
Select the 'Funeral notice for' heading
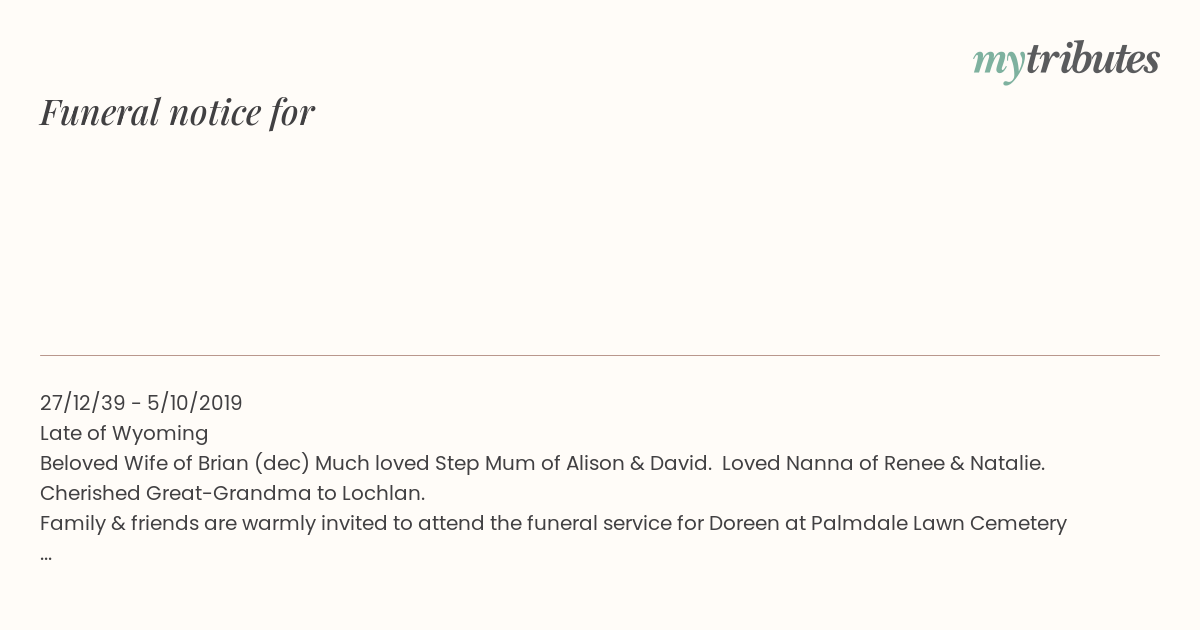(178, 113)
